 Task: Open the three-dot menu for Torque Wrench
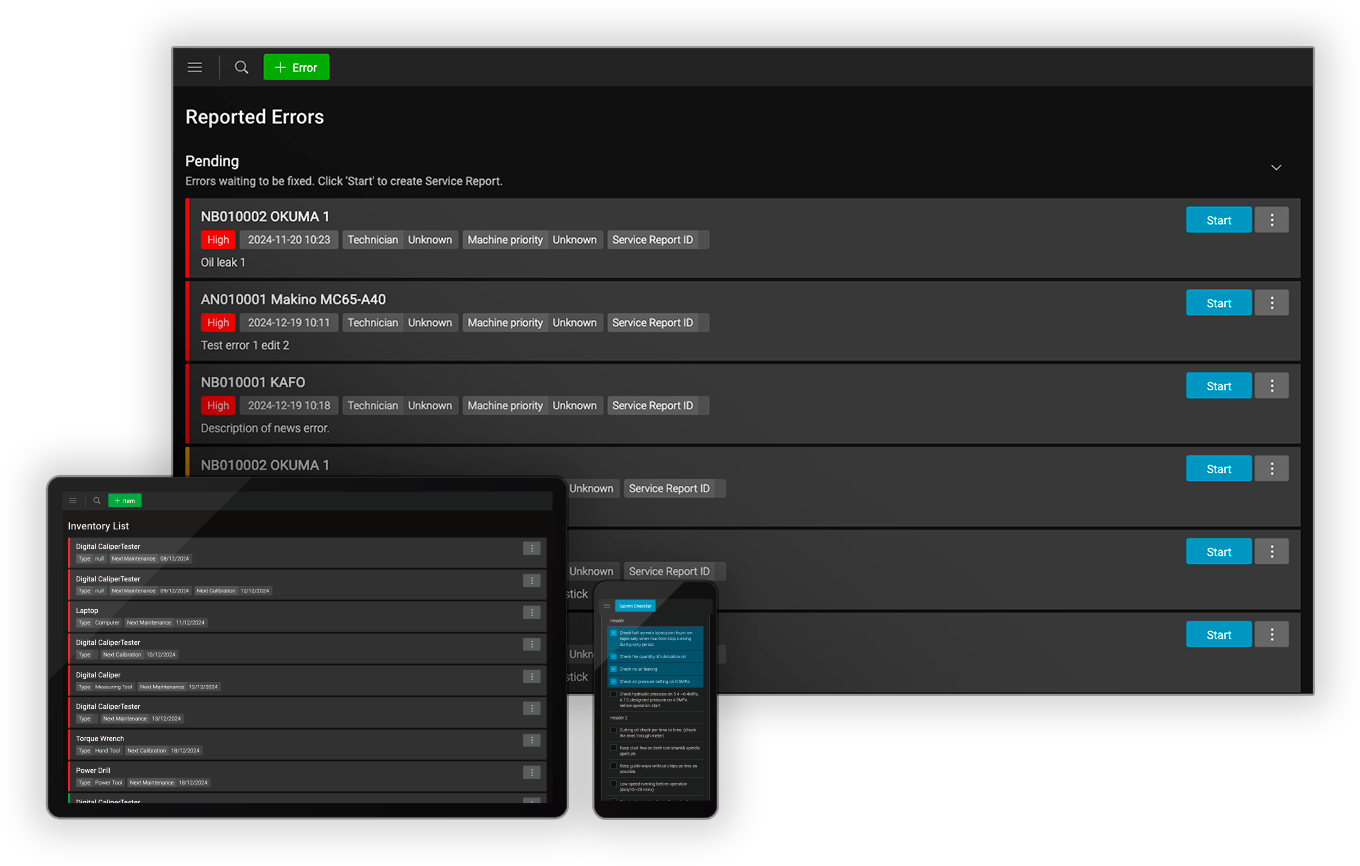pyautogui.click(x=532, y=740)
